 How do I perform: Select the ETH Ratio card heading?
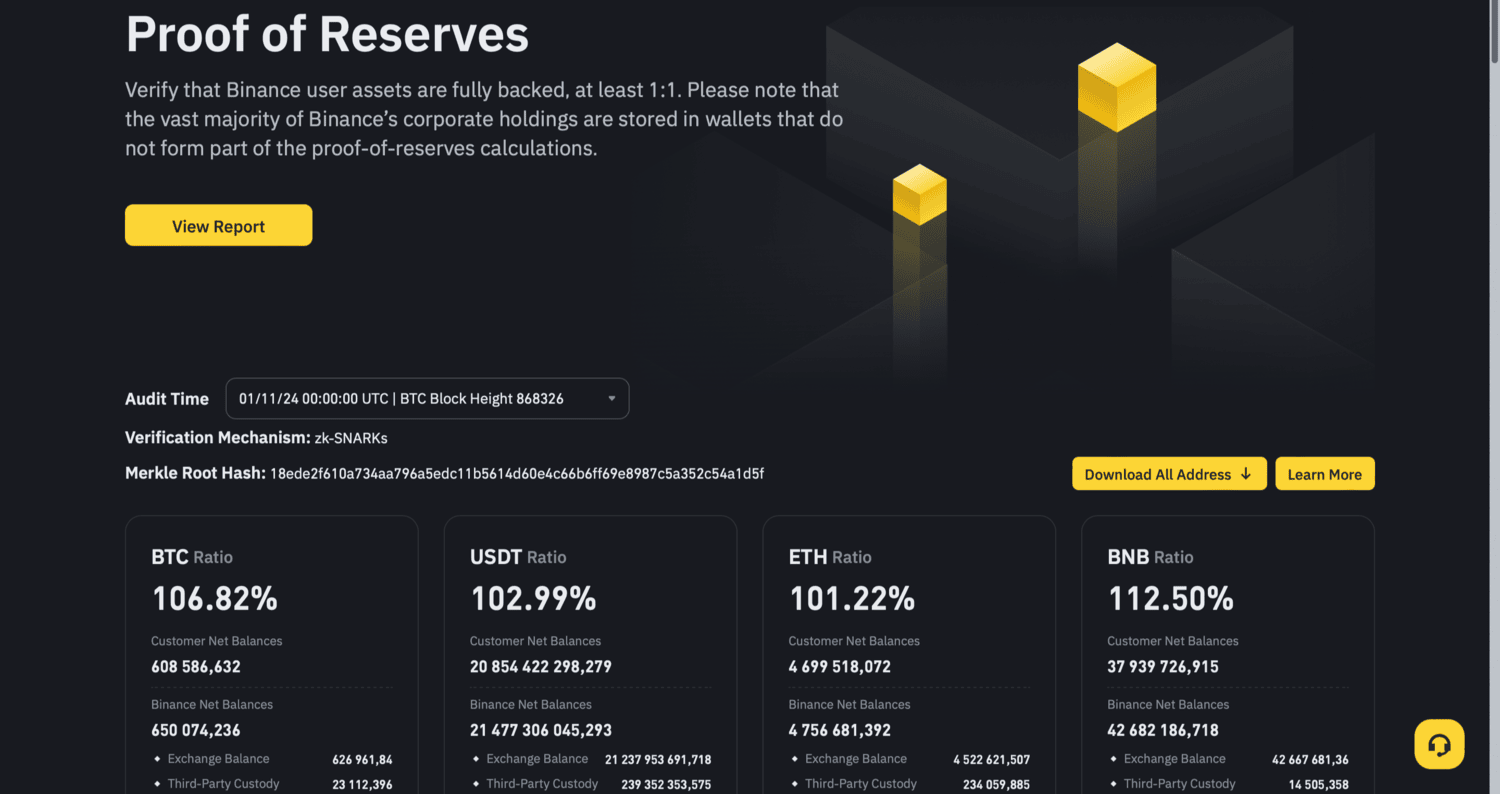click(x=829, y=557)
